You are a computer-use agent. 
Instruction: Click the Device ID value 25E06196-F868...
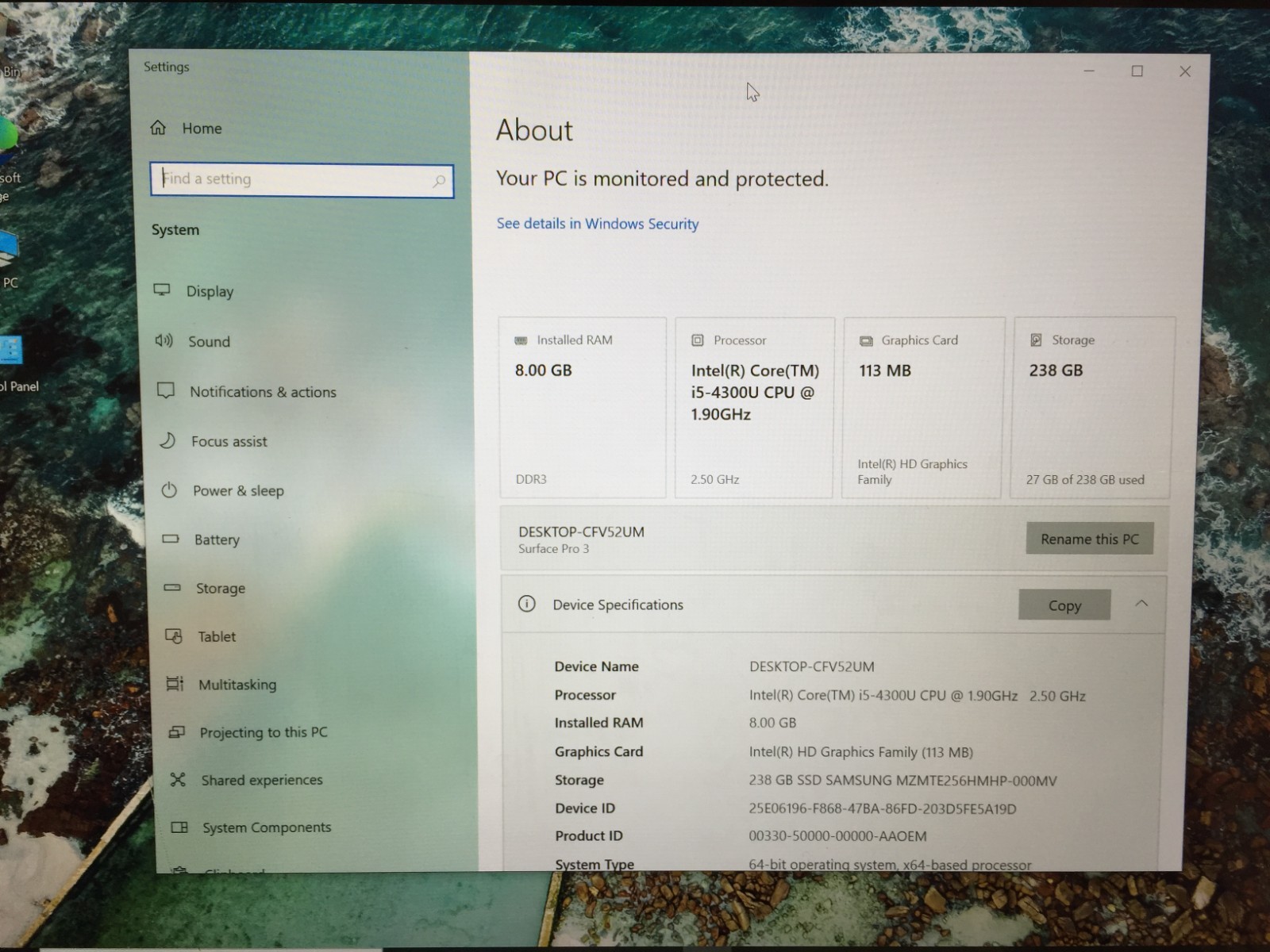pos(883,808)
